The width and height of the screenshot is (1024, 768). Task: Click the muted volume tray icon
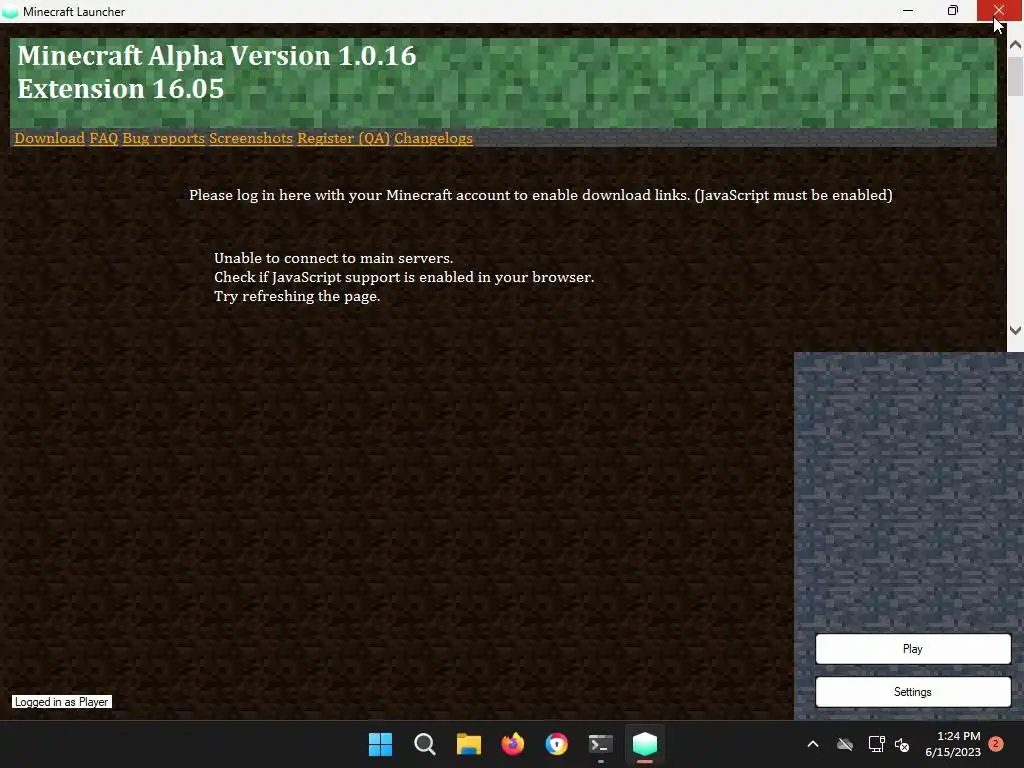(x=902, y=744)
